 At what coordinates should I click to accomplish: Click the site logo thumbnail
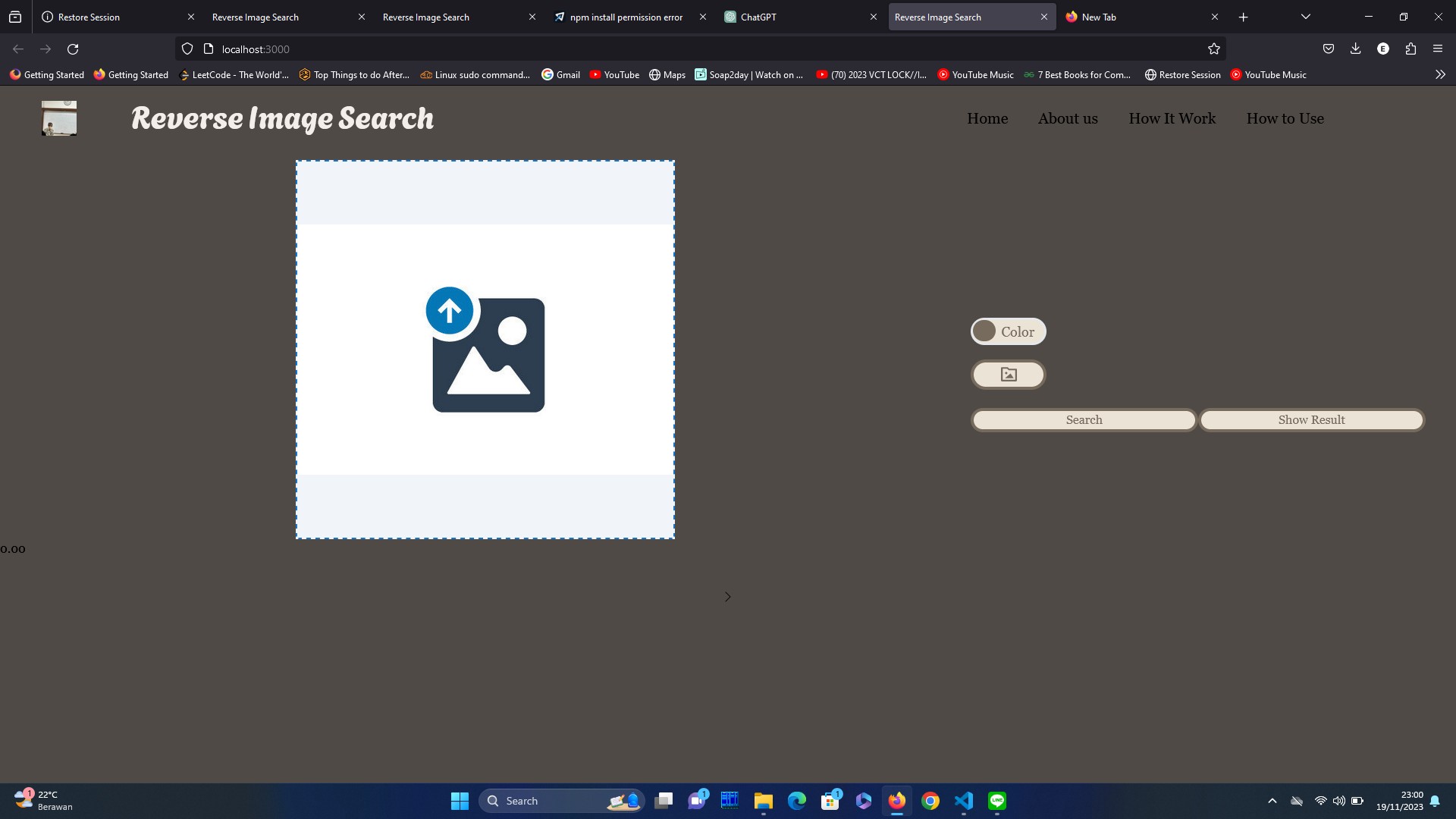(59, 118)
